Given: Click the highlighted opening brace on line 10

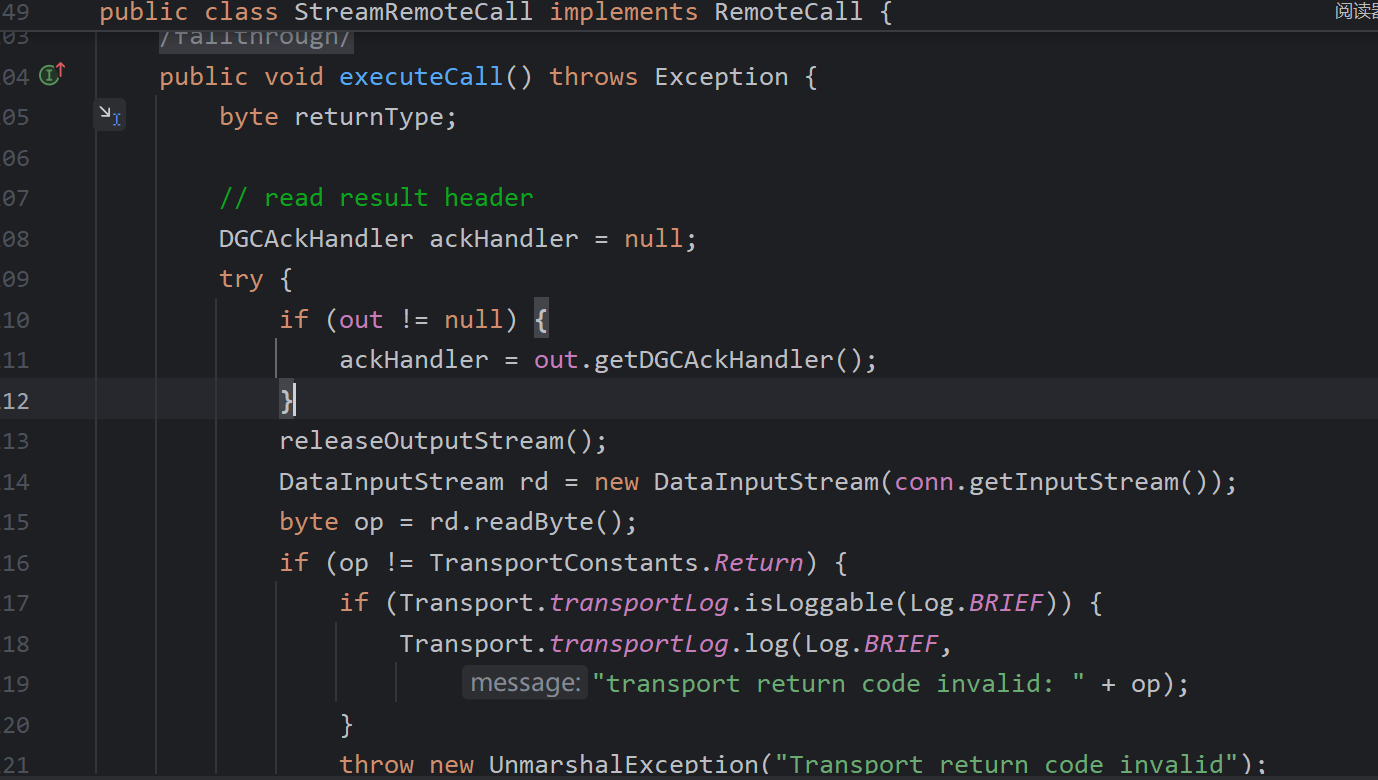Looking at the screenshot, I should 541,320.
